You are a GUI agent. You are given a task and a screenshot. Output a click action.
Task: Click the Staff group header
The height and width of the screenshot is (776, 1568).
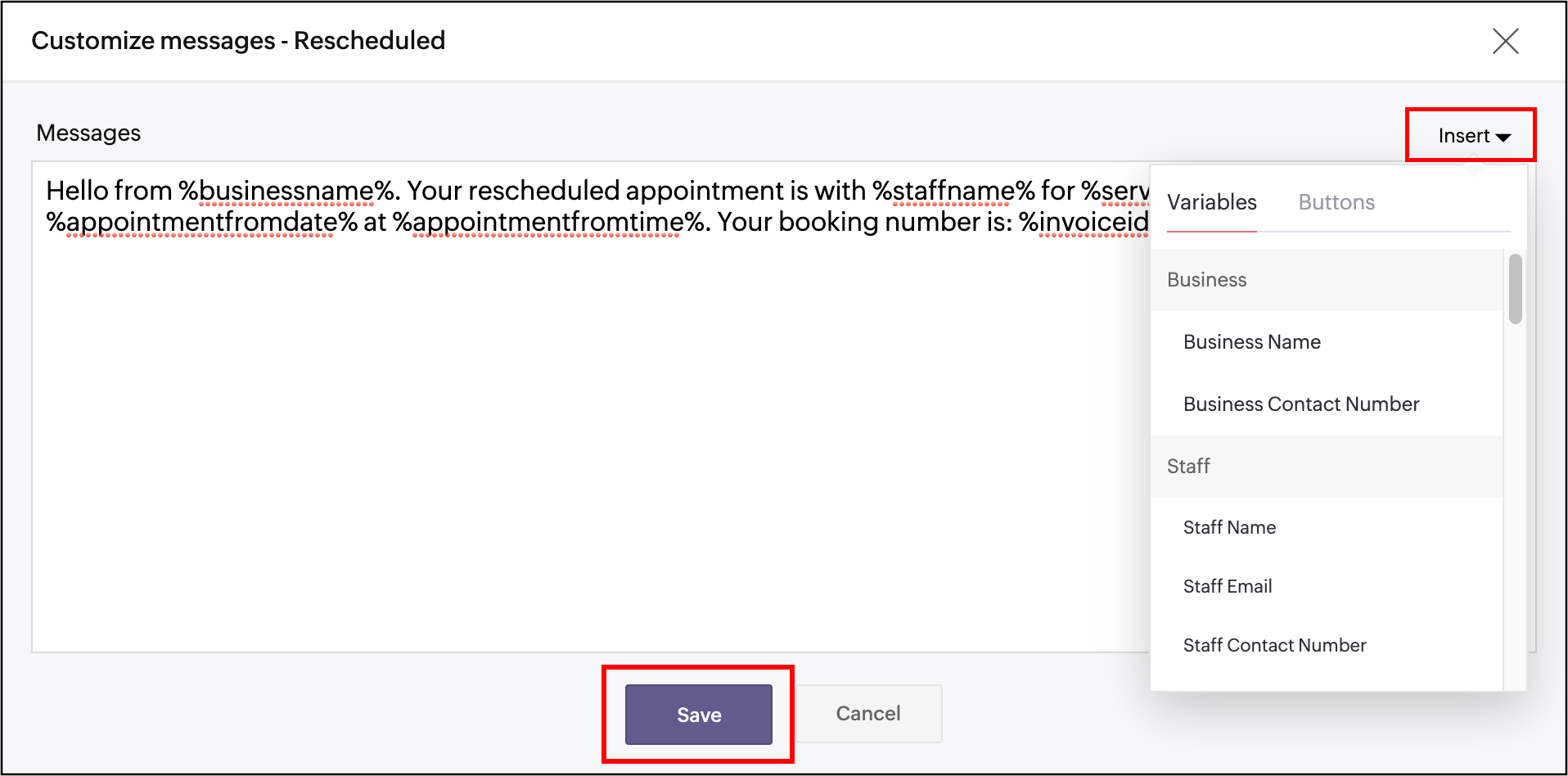tap(1187, 467)
